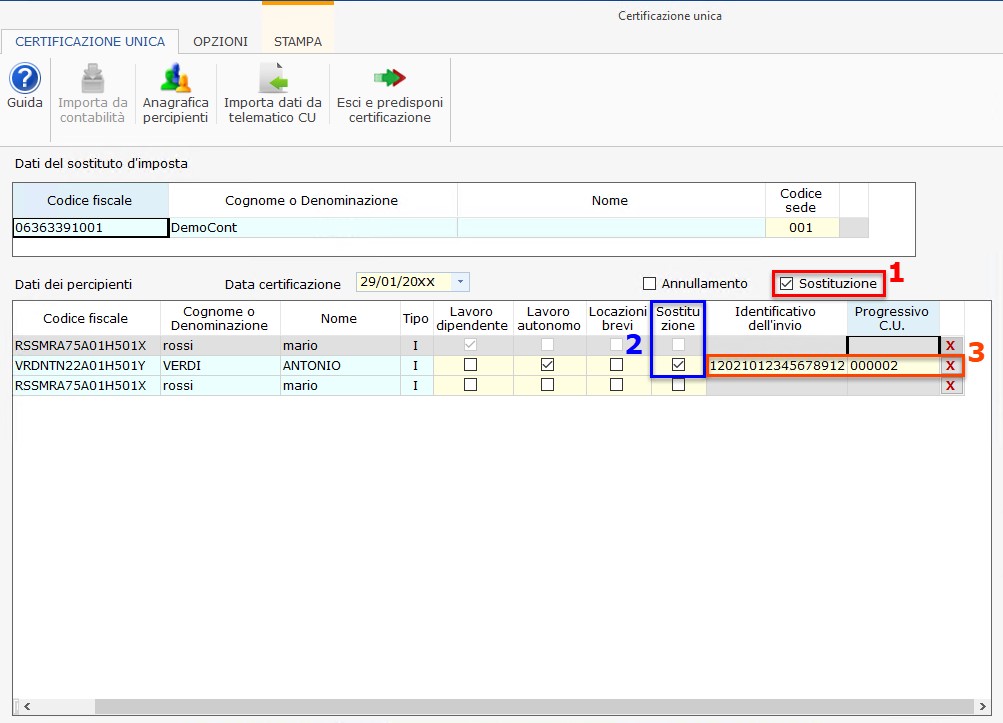Open the OPZIONI tab

pos(221,42)
